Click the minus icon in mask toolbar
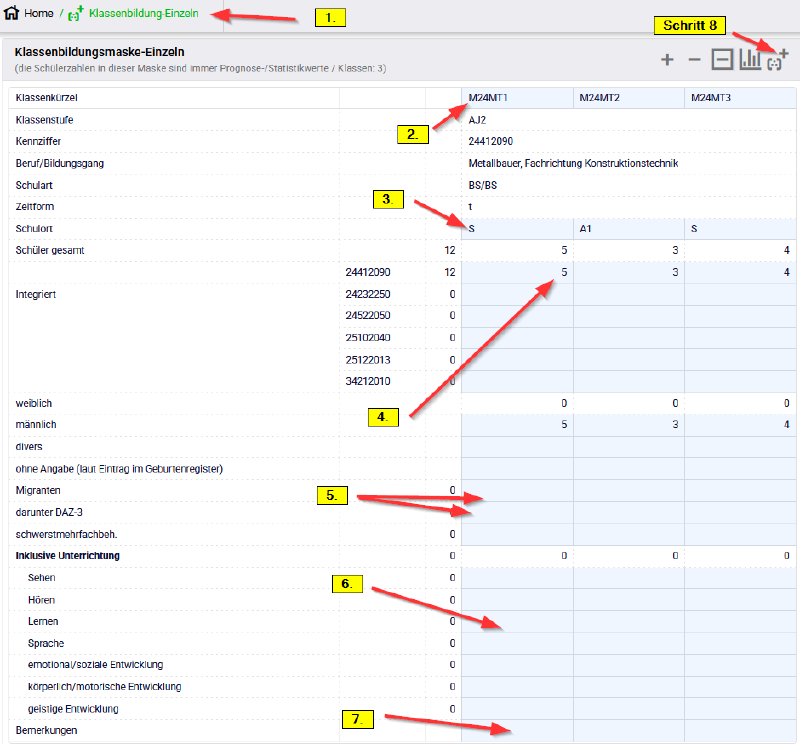 (694, 61)
